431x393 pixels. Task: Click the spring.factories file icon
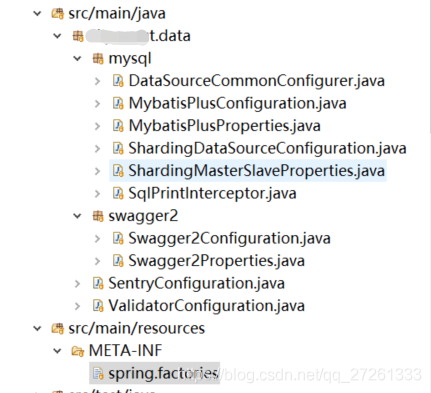[98, 373]
